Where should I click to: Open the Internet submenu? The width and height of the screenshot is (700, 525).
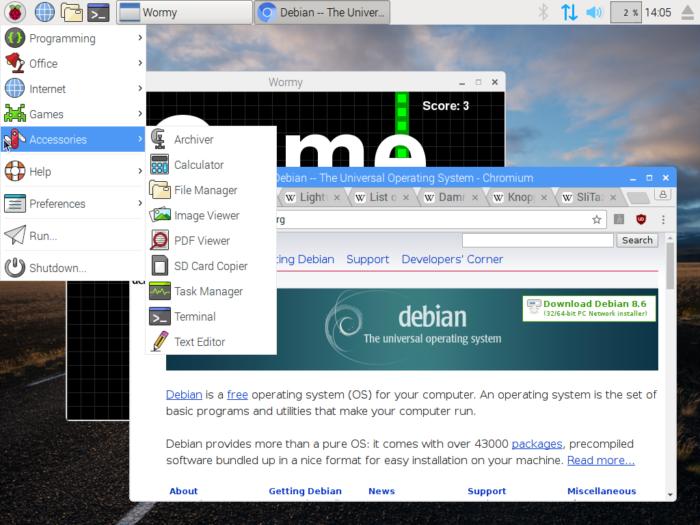tap(73, 89)
